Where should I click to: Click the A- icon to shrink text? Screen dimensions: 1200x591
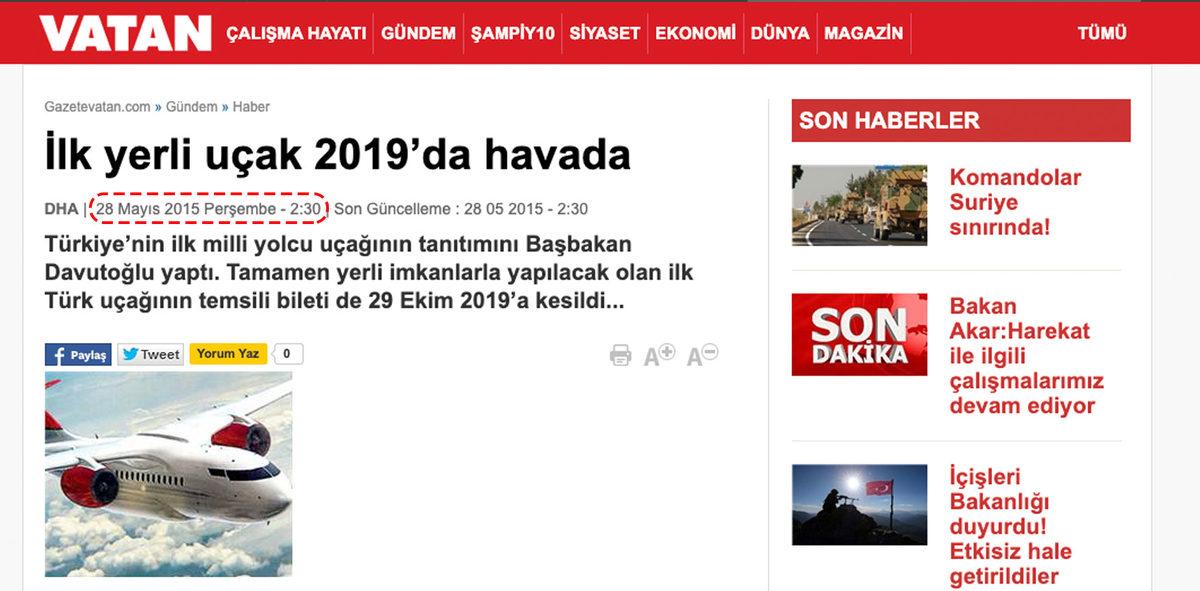click(x=701, y=354)
